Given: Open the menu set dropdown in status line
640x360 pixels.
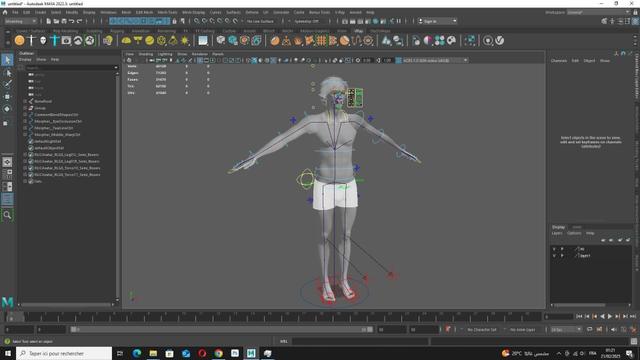Looking at the screenshot, I should pyautogui.click(x=20, y=21).
